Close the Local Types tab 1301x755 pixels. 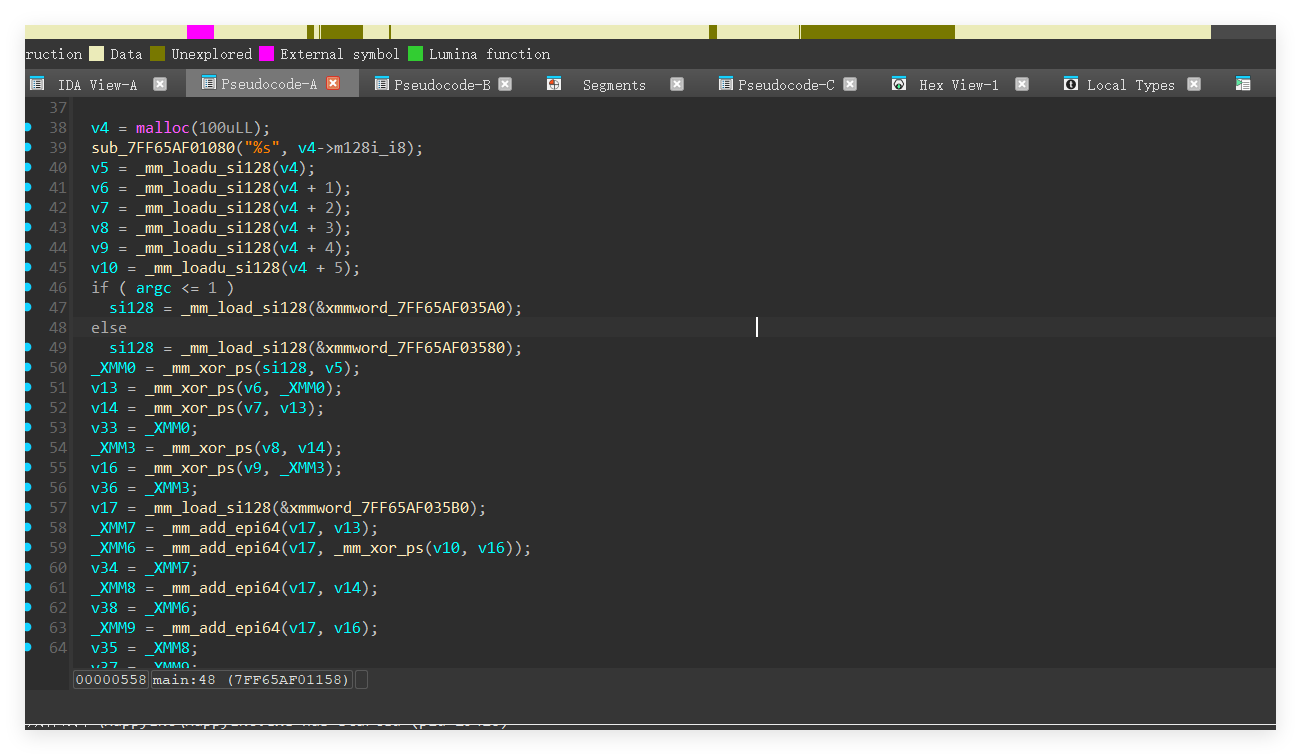[1194, 84]
